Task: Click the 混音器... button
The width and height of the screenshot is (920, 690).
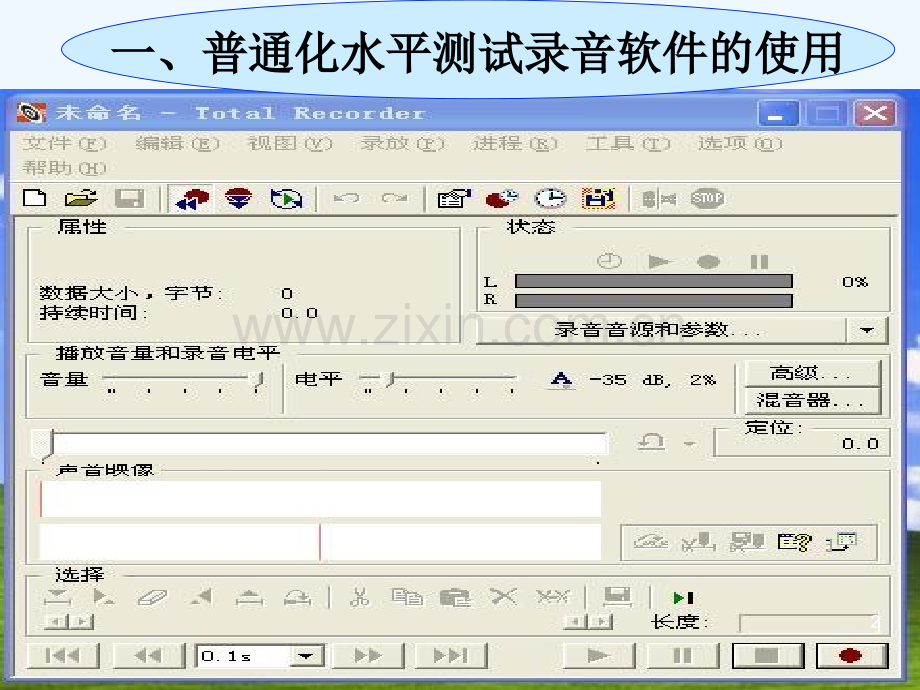Action: (x=813, y=401)
